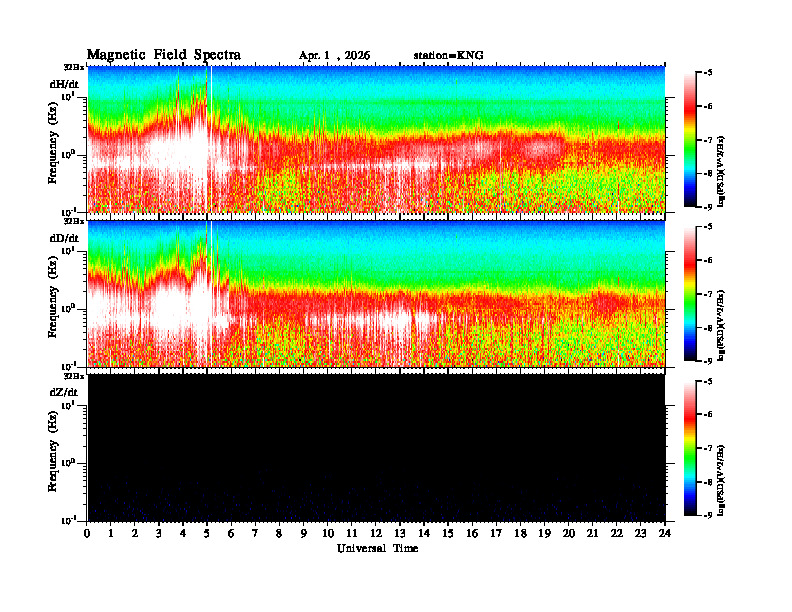Screen dimensions: 792x612
Task: Click hour tick label "23" on time axis
Action: pyautogui.click(x=640, y=533)
